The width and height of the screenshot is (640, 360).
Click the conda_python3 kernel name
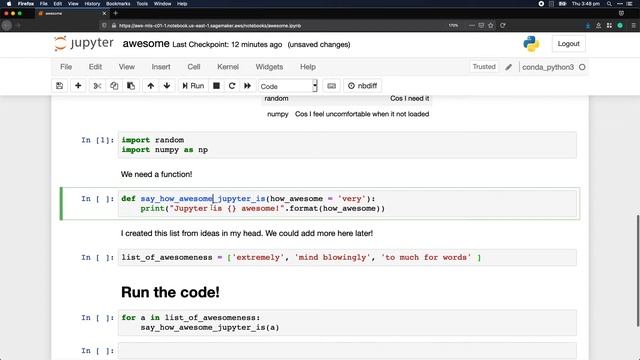click(548, 67)
